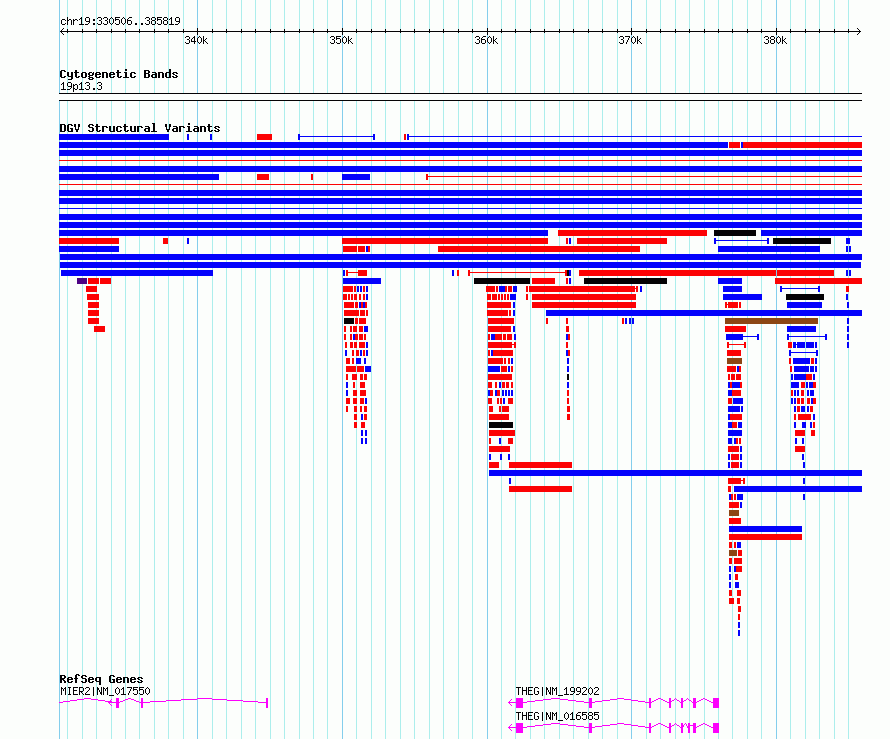Click the small purple variant near 335k
This screenshot has width=890, height=739.
pyautogui.click(x=82, y=281)
